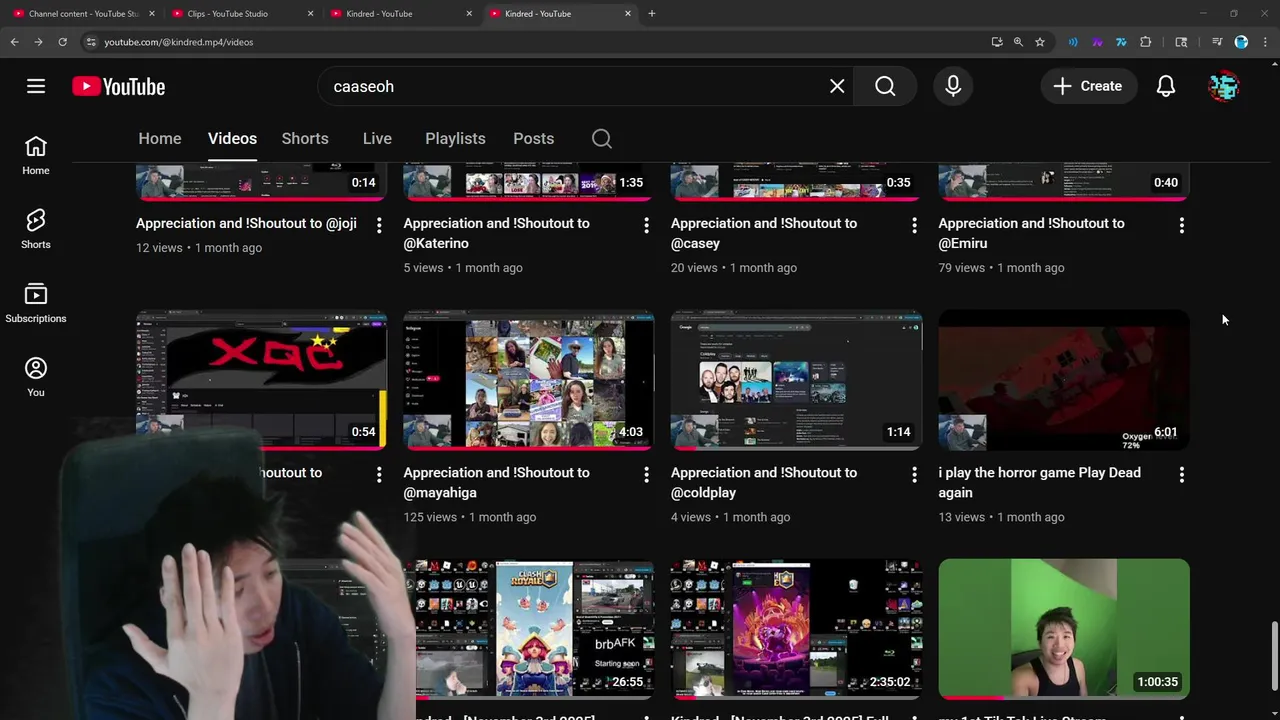Click the YouTube logo
The image size is (1280, 720).
point(118,87)
